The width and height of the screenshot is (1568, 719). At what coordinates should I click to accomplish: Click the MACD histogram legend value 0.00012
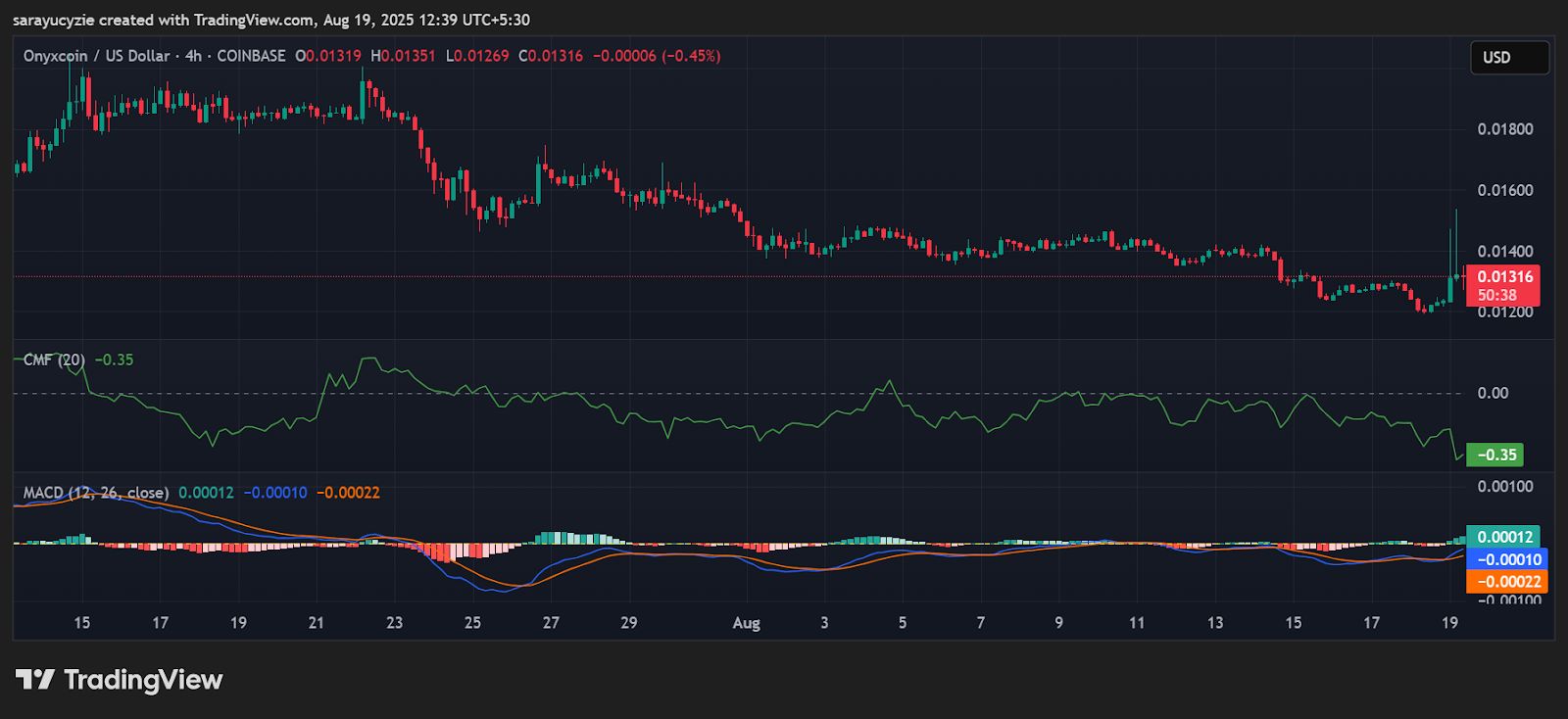pos(206,493)
